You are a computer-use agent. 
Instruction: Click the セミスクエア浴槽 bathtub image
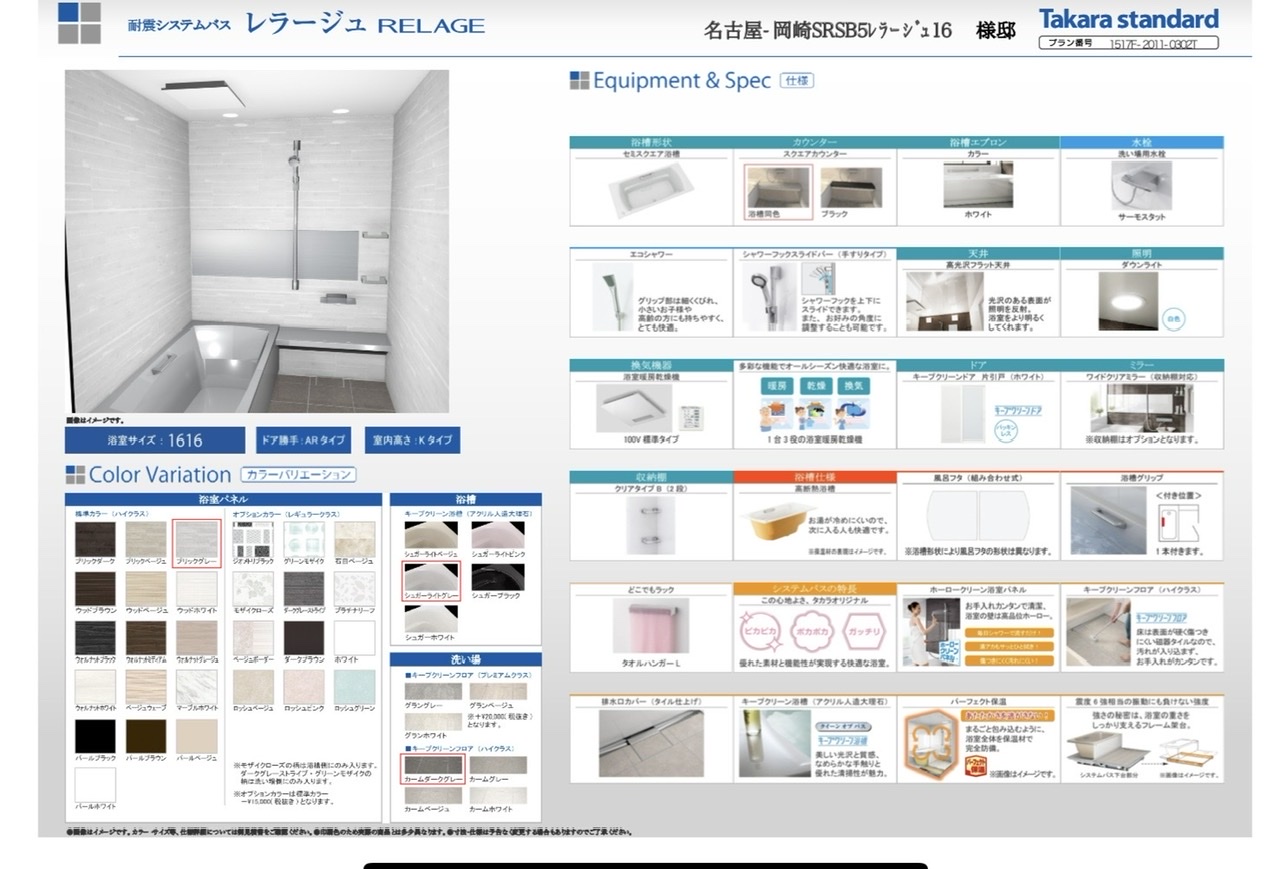(x=651, y=191)
